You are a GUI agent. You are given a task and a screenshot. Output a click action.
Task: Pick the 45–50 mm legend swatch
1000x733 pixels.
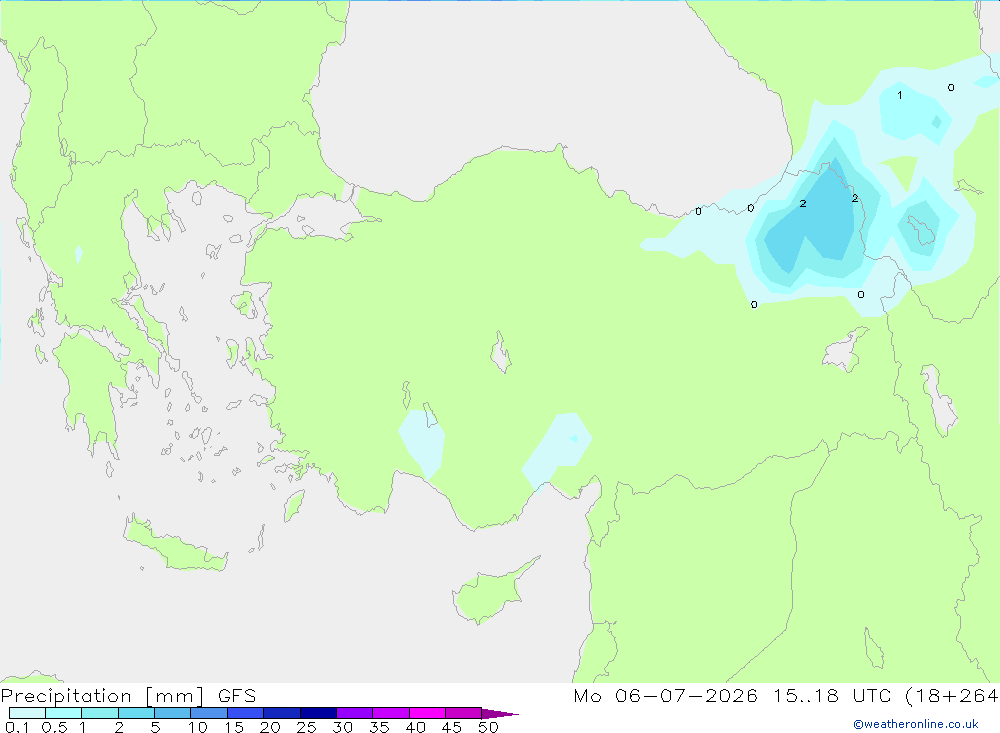point(464,713)
